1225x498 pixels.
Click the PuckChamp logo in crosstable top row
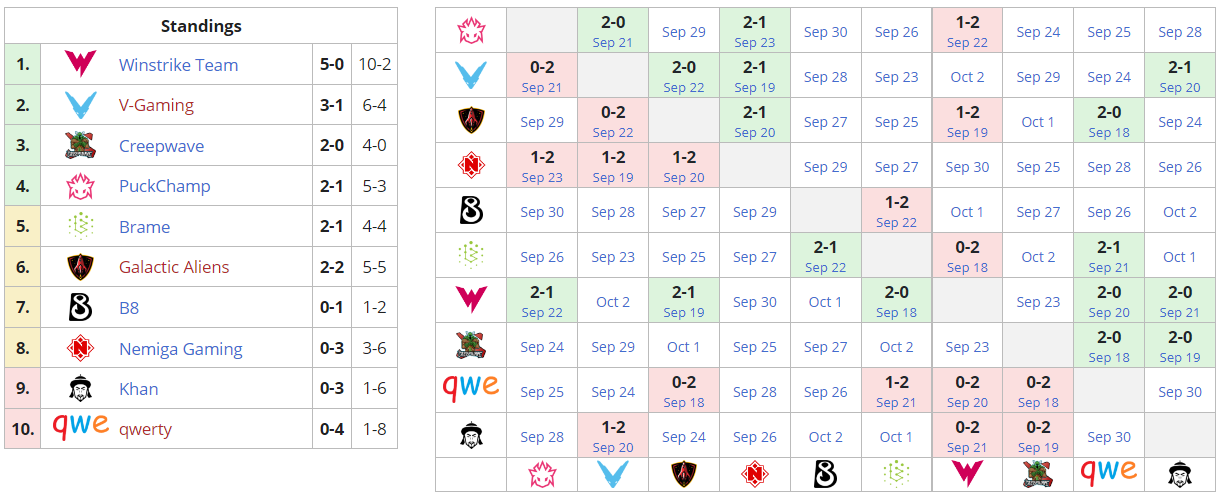tap(471, 30)
